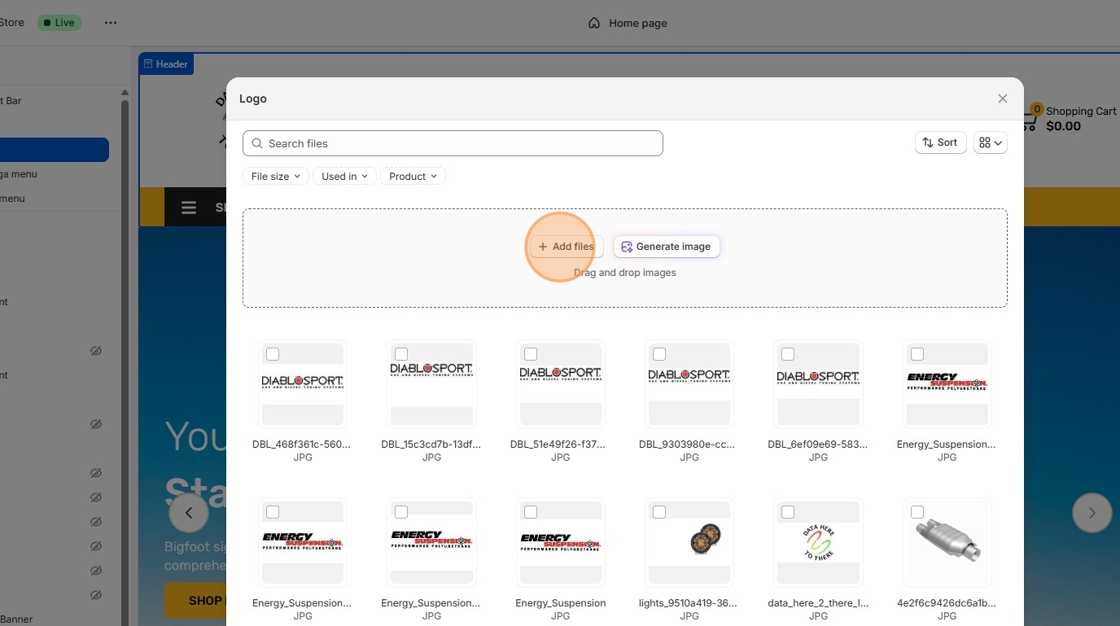Collapse sidebar scroll up arrow
Image resolution: width=1120 pixels, height=626 pixels.
click(x=125, y=93)
